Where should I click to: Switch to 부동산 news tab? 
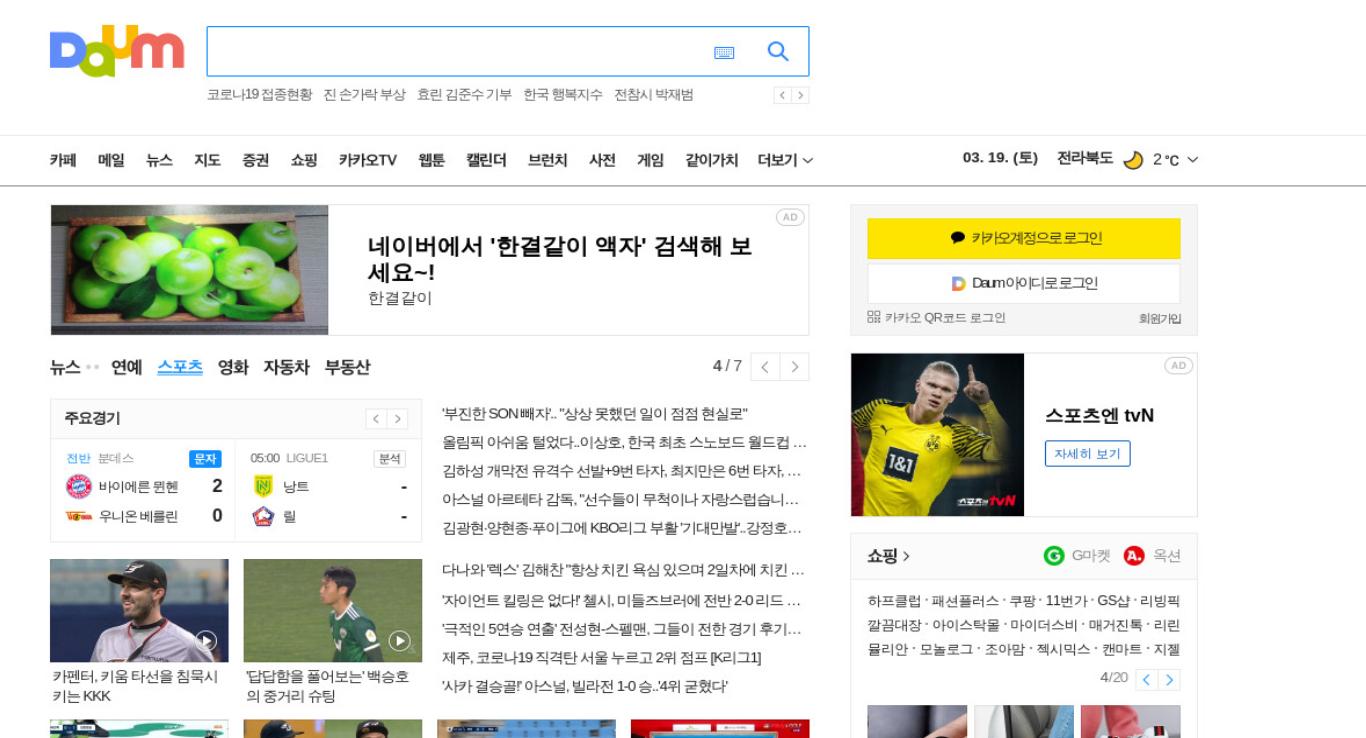(347, 367)
